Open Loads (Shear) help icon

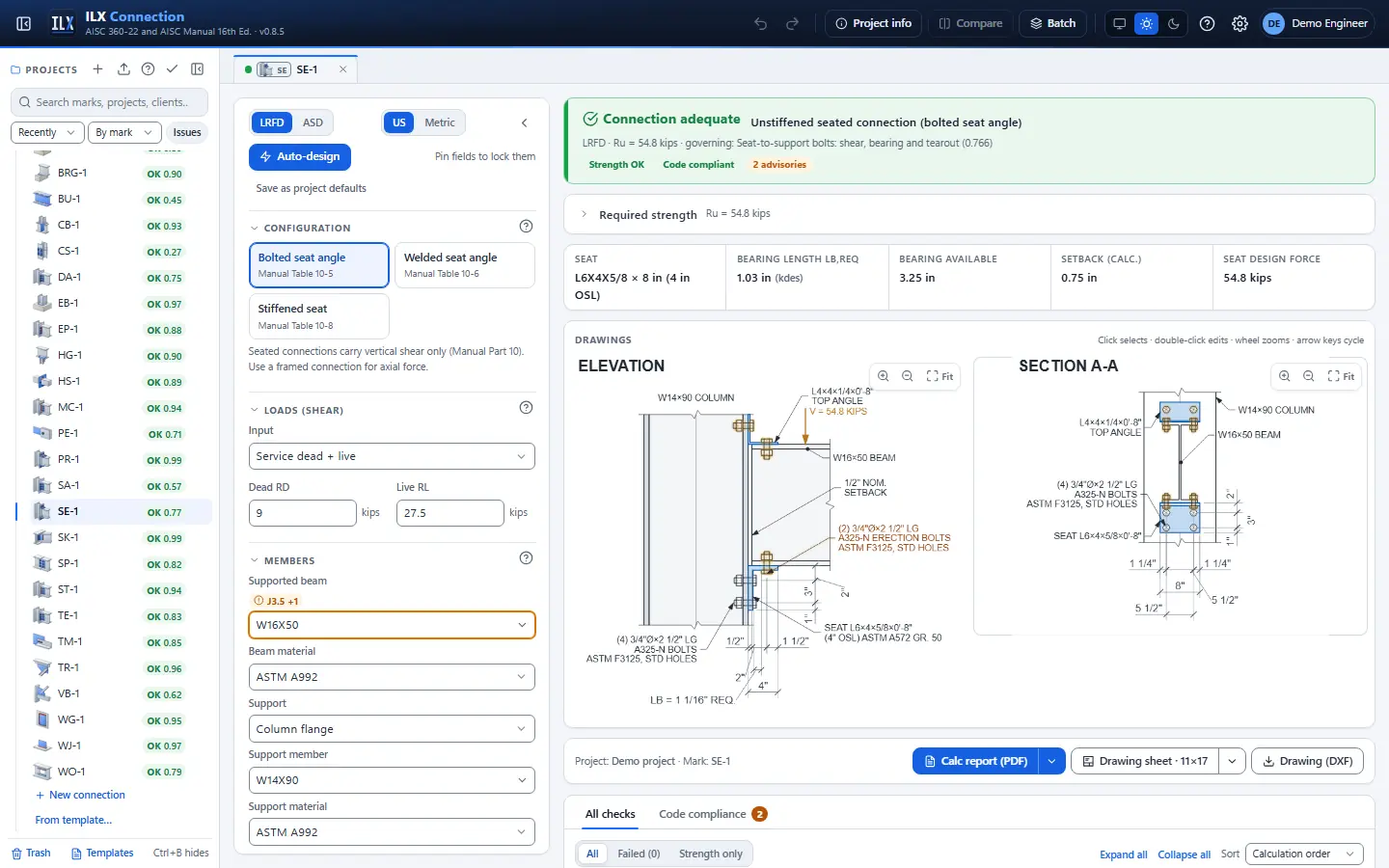[526, 407]
